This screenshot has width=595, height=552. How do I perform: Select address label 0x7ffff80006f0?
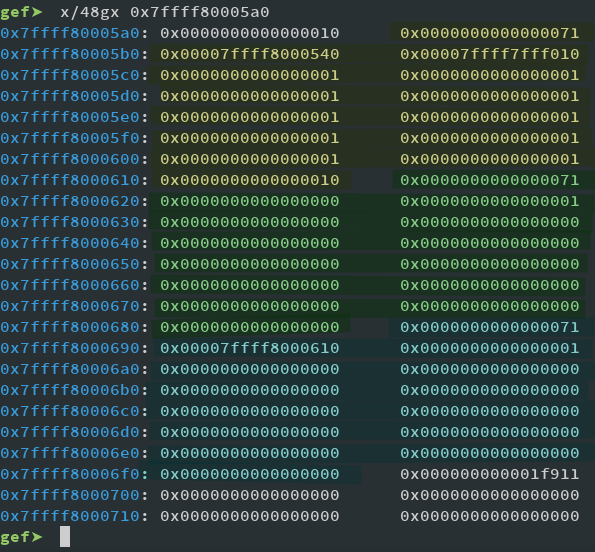pos(70,474)
